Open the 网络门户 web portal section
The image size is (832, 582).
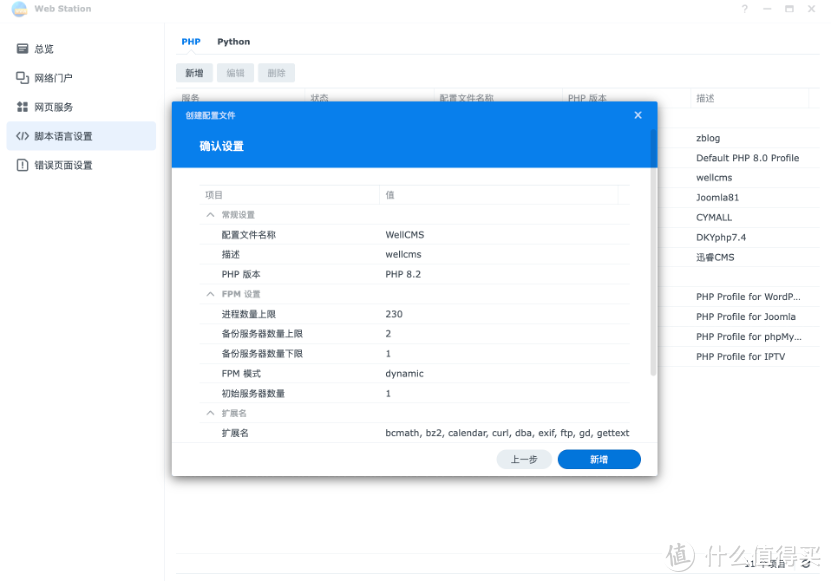click(81, 78)
